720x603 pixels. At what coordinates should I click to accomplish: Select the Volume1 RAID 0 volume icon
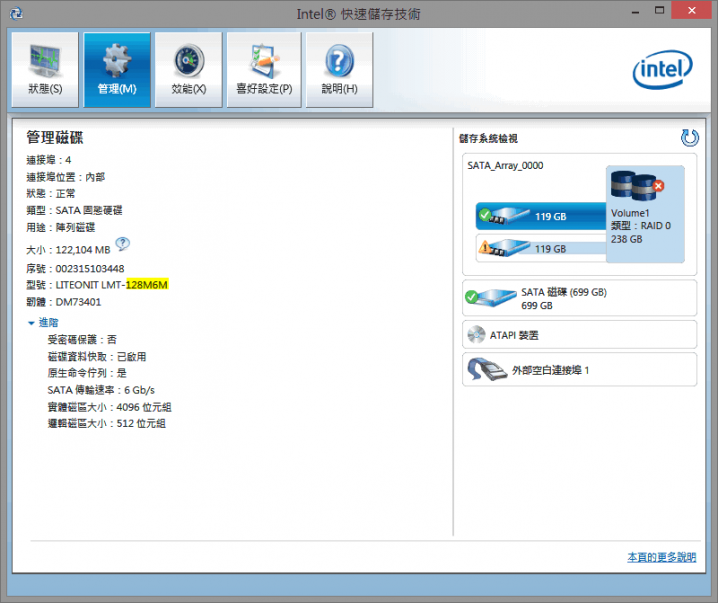tap(638, 186)
